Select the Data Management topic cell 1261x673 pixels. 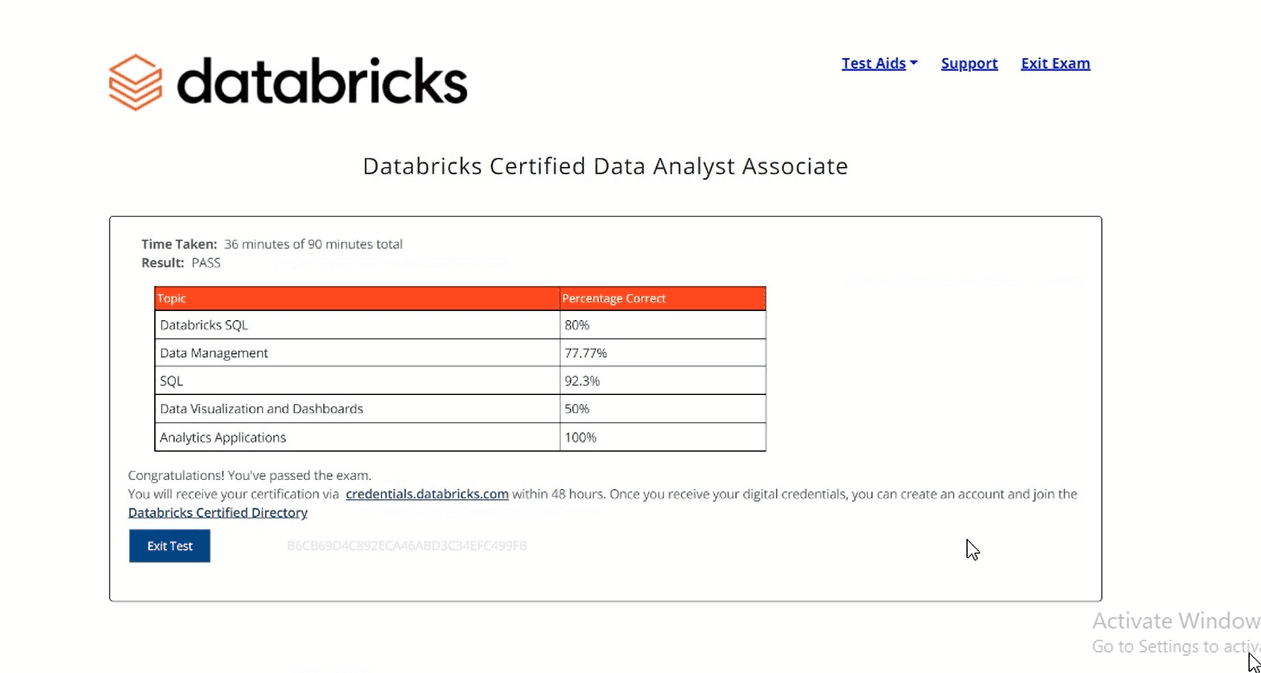[x=214, y=353]
